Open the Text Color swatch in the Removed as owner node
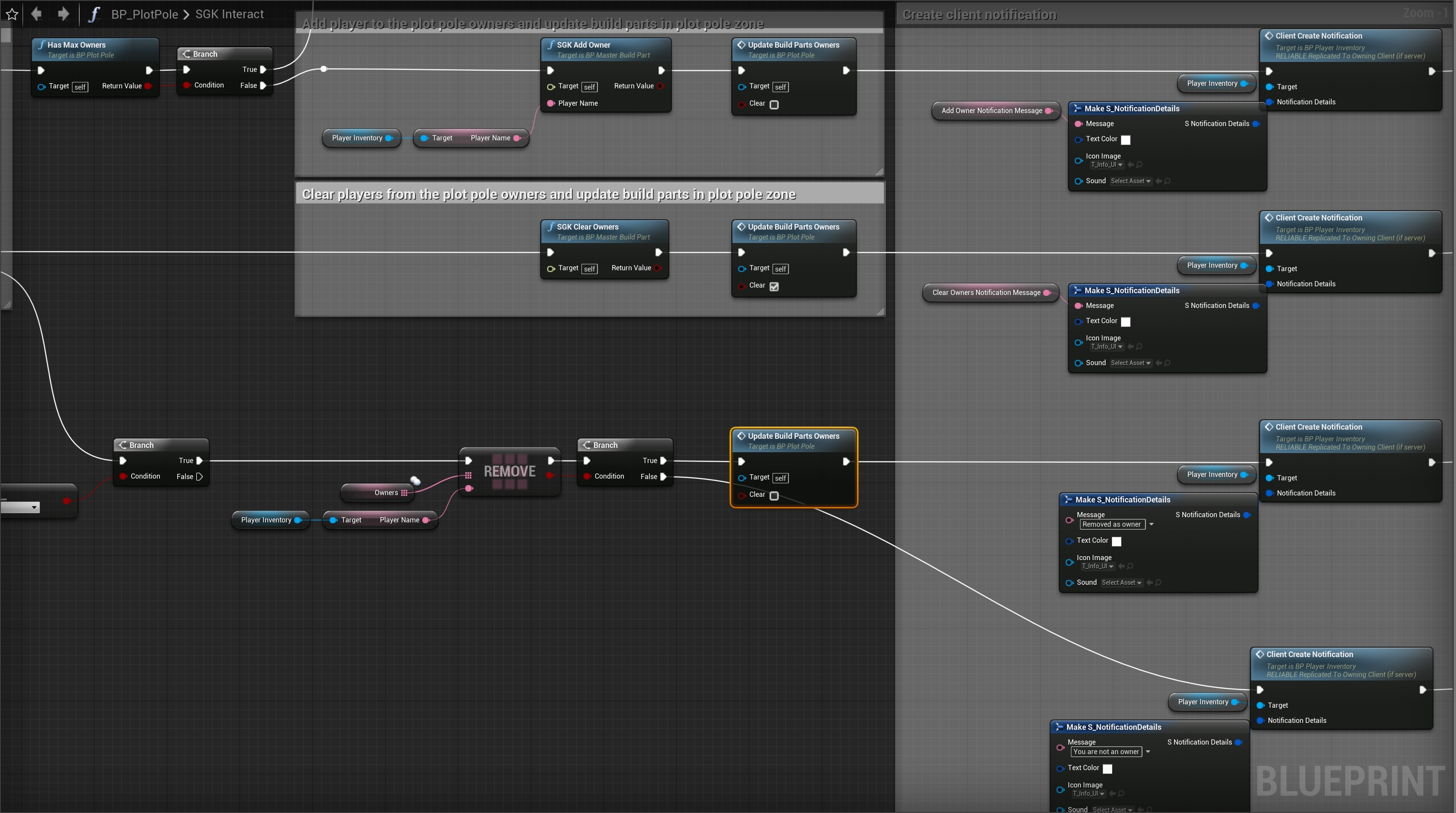The image size is (1456, 813). [1117, 541]
